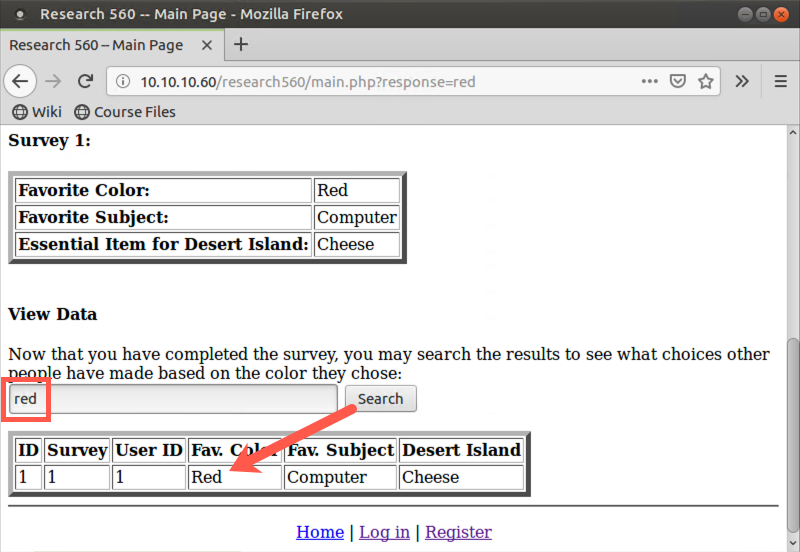Viewport: 800px width, 552px height.
Task: Select the Research 560 – Main Page tab
Action: (x=96, y=45)
